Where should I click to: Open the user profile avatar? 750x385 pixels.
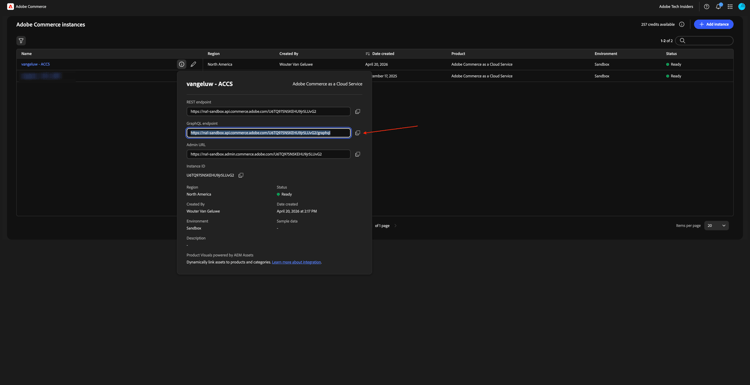[x=741, y=7]
